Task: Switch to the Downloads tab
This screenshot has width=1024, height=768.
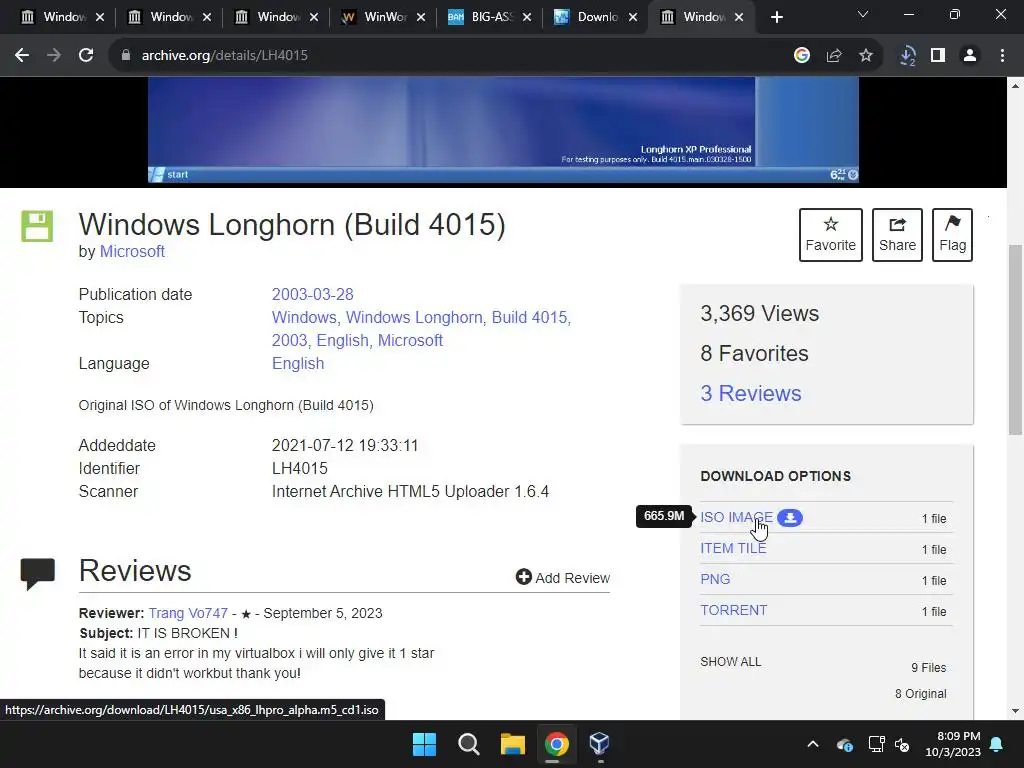Action: (x=596, y=17)
